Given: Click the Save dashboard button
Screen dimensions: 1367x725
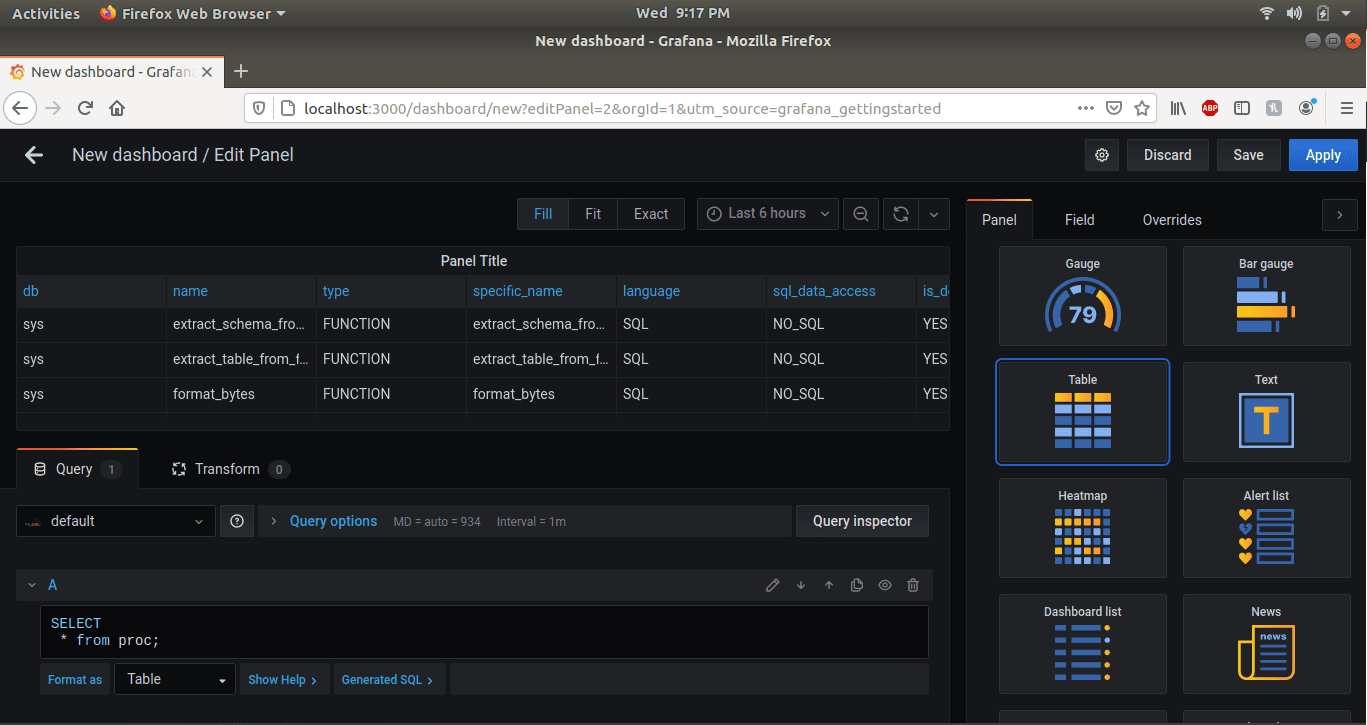Looking at the screenshot, I should coord(1248,155).
